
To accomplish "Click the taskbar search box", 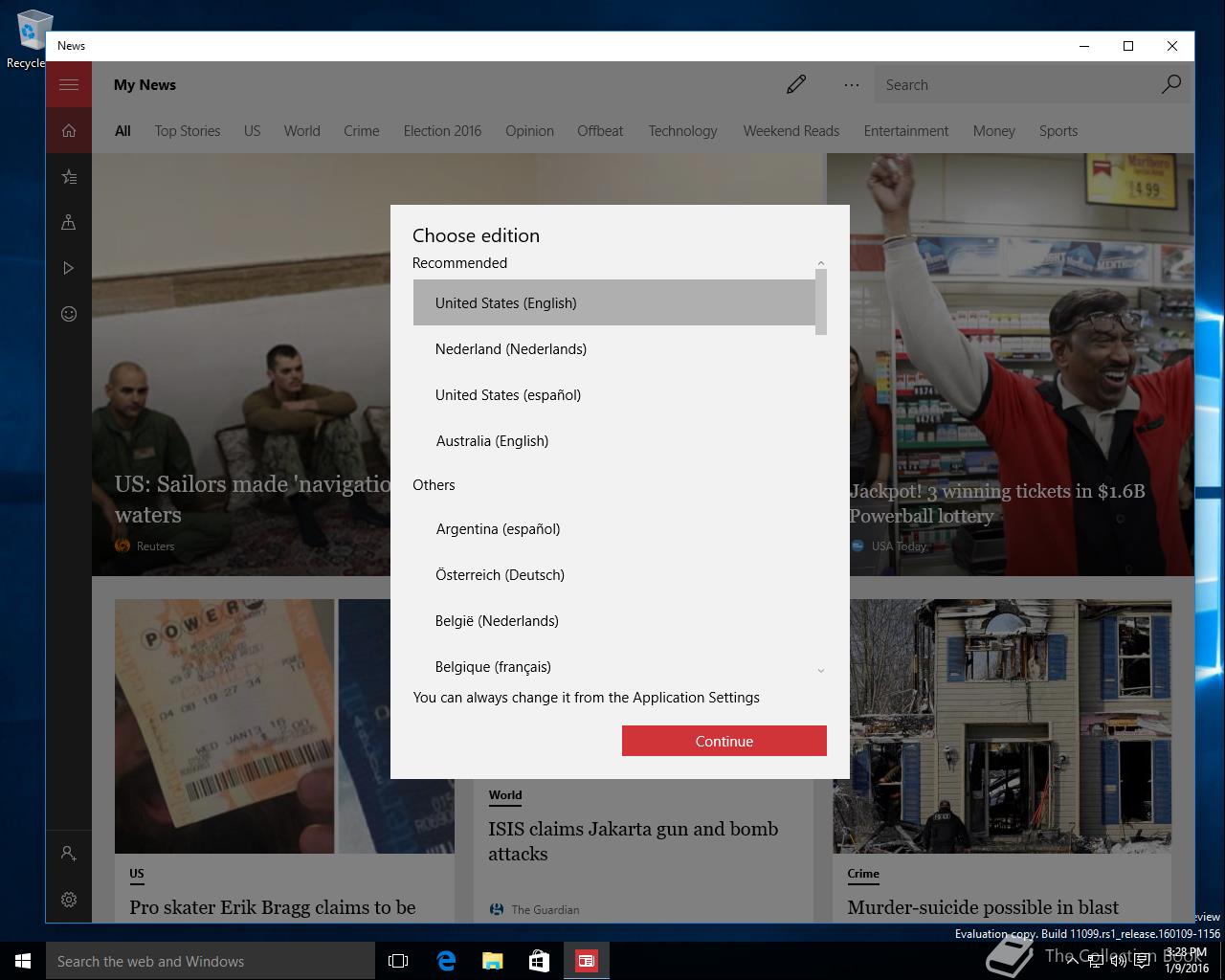I will [x=211, y=961].
